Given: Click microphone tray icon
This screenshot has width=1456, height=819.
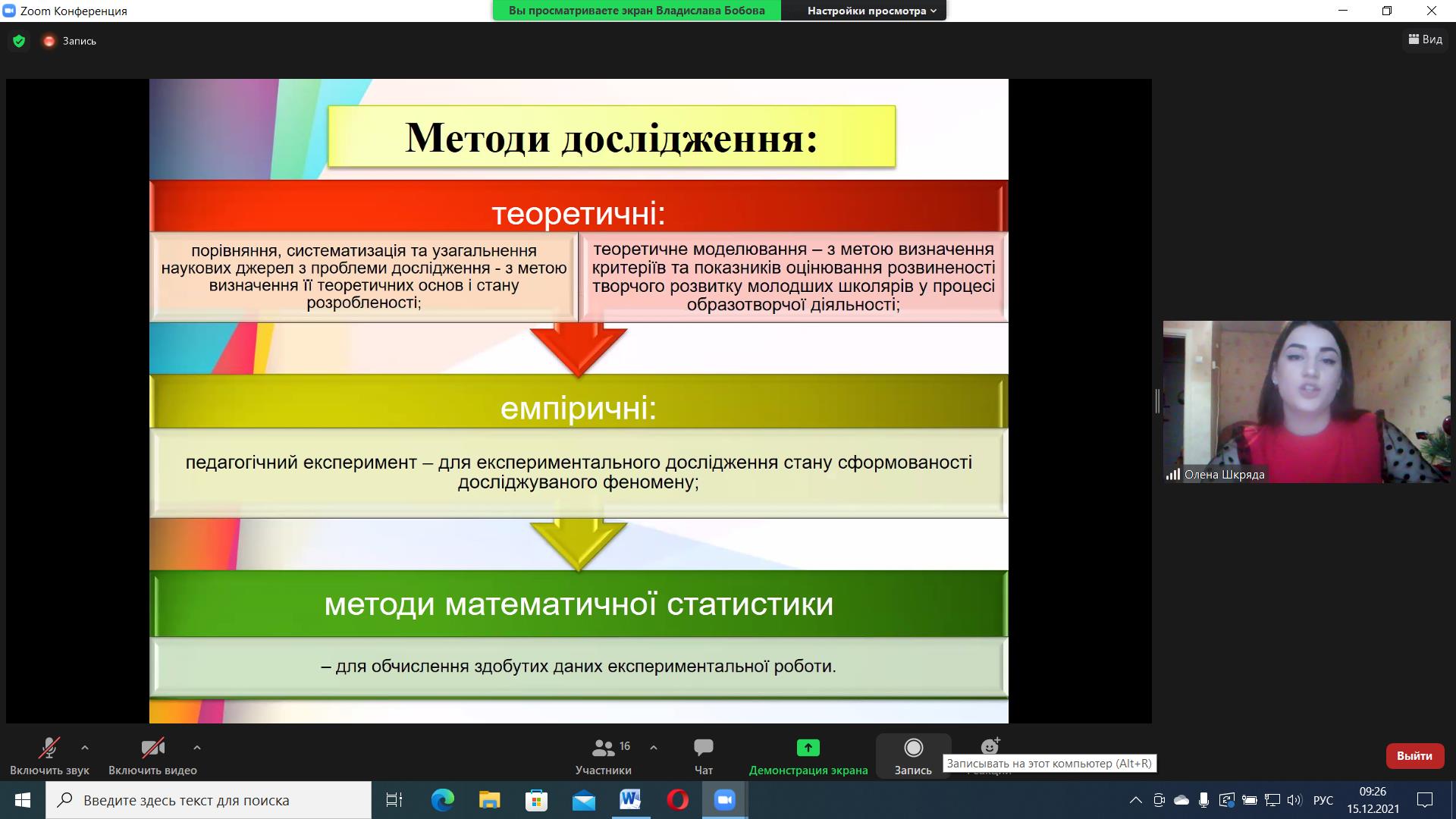Looking at the screenshot, I should tap(1204, 800).
